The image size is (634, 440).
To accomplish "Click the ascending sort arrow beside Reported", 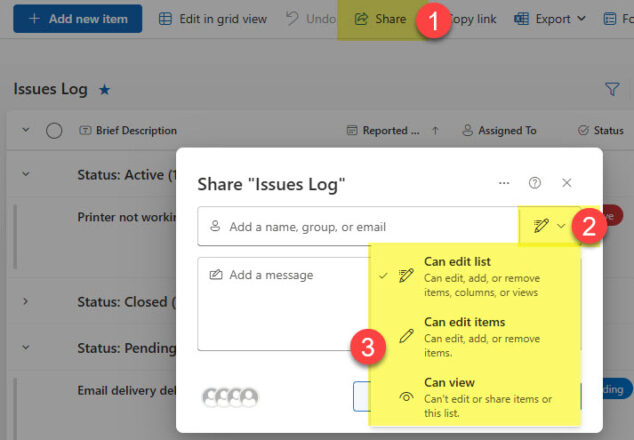I will [x=435, y=131].
